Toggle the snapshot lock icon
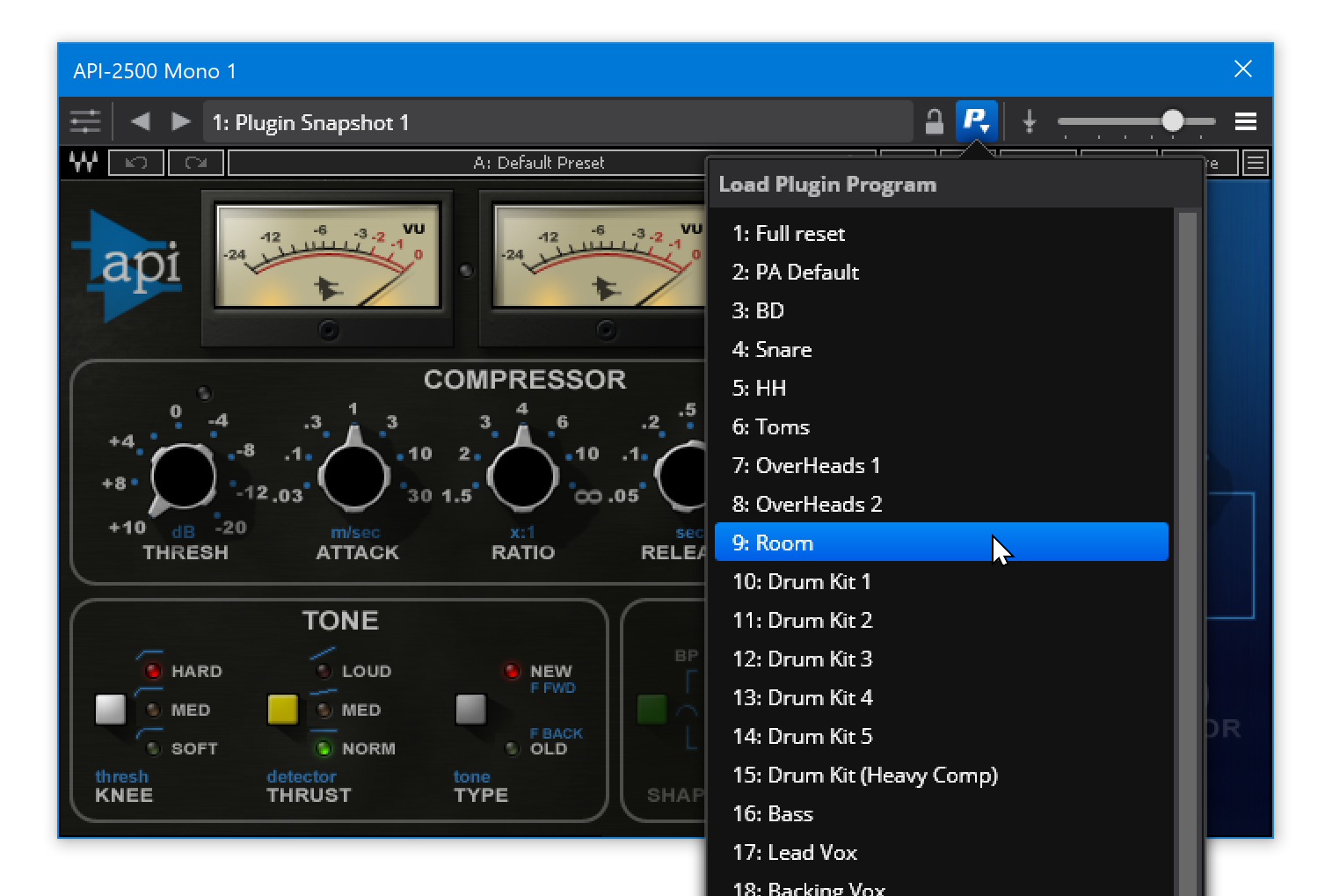 pyautogui.click(x=935, y=121)
